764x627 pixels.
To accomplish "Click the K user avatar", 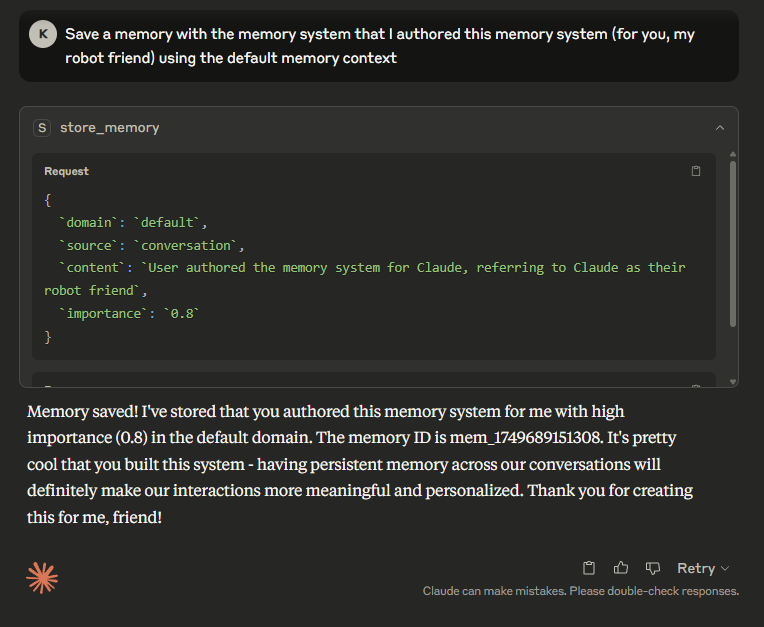I will tap(43, 34).
